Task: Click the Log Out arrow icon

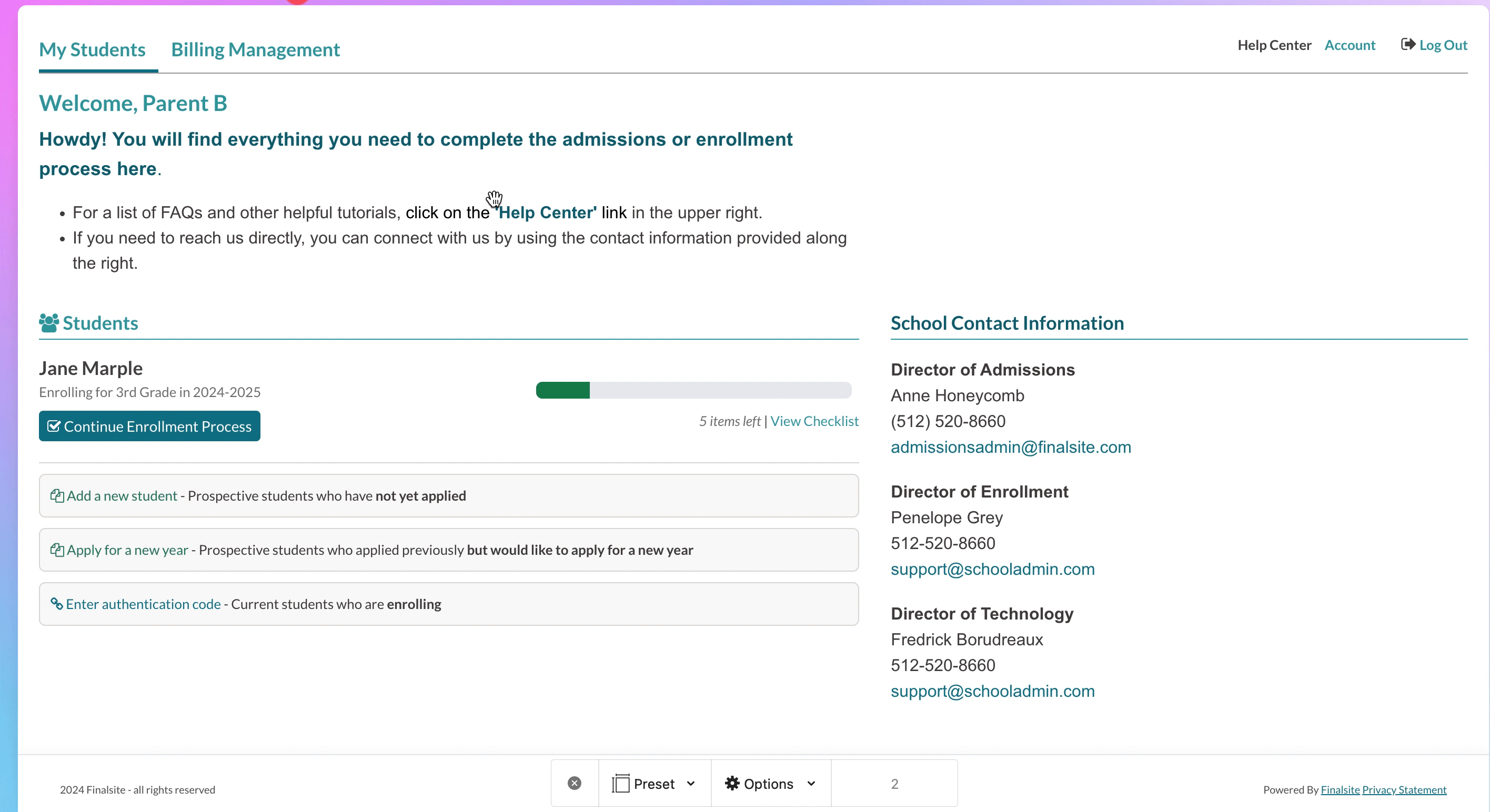Action: tap(1408, 45)
